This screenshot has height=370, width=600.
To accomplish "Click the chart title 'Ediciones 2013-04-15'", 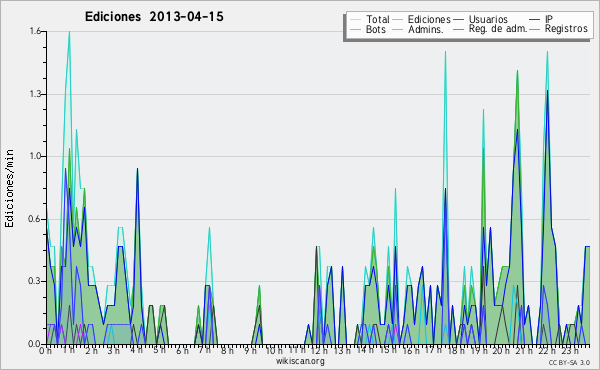I will coord(154,17).
